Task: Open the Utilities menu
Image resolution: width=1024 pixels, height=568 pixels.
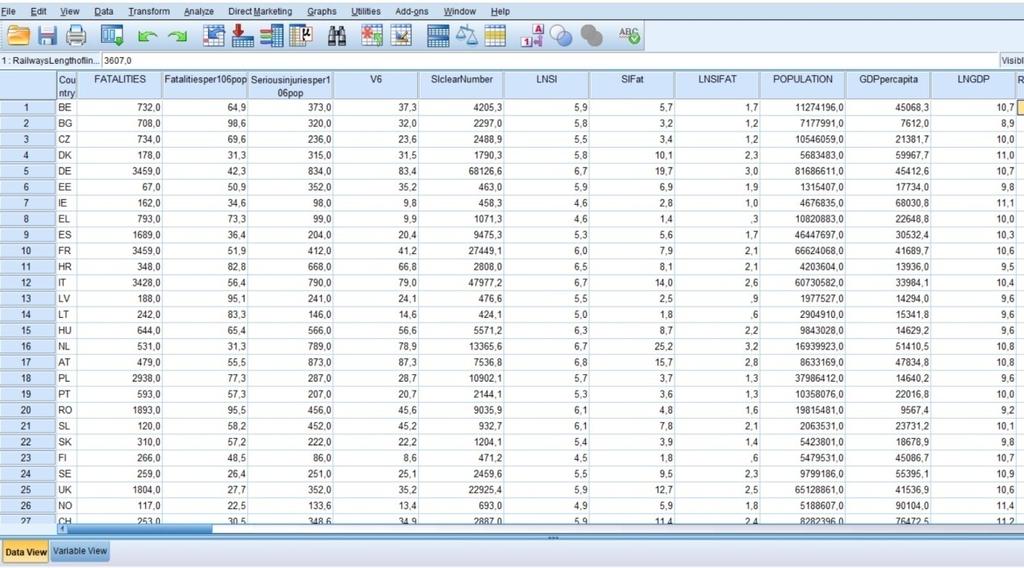Action: [x=366, y=11]
